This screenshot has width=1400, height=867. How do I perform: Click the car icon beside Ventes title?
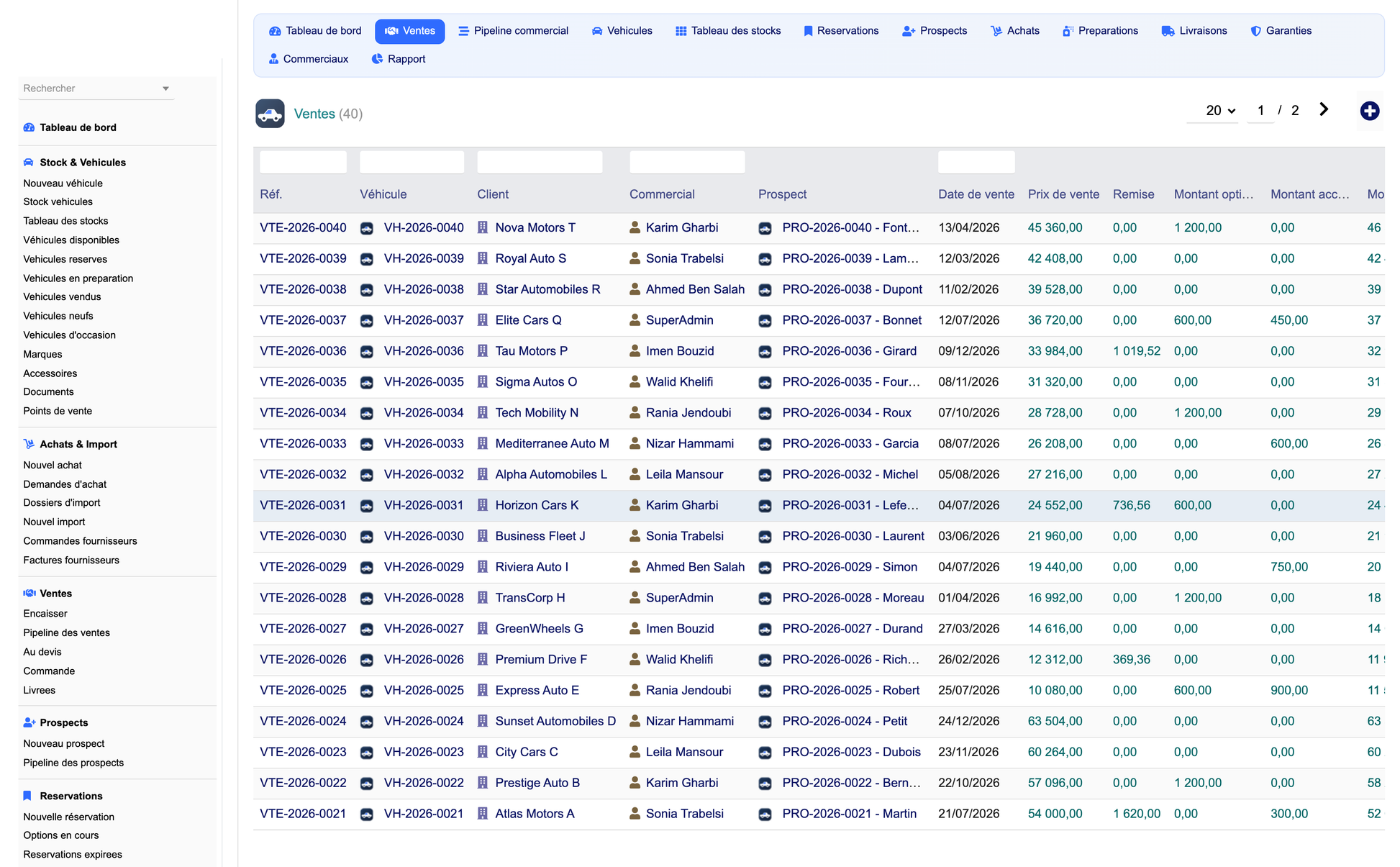click(x=270, y=114)
